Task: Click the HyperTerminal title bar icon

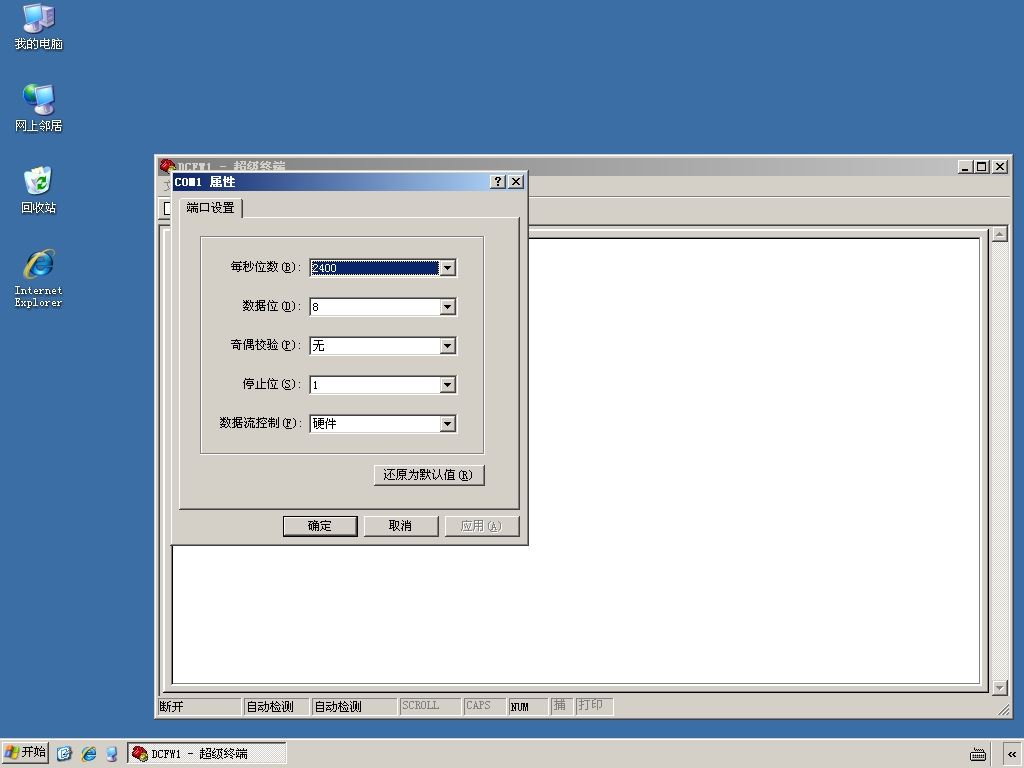Action: coord(167,166)
